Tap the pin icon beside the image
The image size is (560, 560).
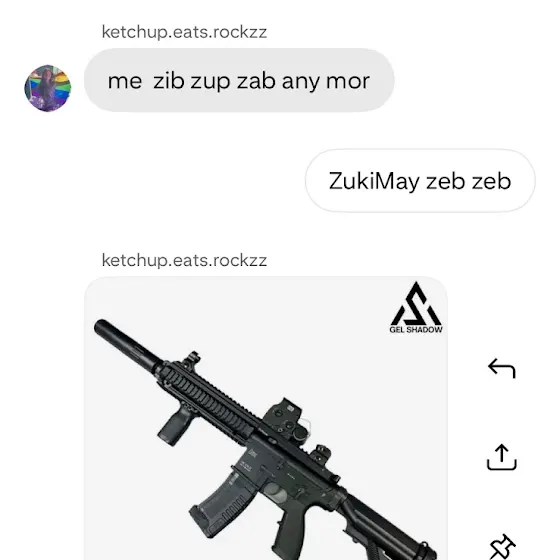coord(502,548)
